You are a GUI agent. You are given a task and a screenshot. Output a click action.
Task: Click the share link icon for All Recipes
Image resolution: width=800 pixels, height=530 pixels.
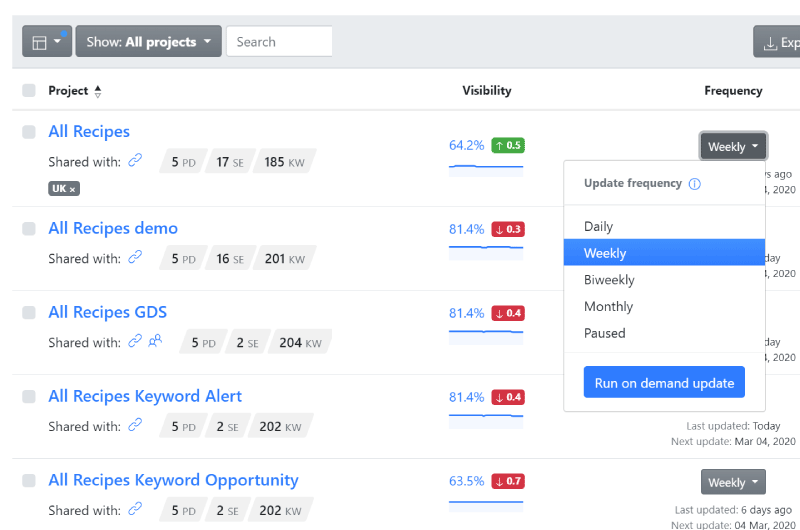tap(135, 161)
